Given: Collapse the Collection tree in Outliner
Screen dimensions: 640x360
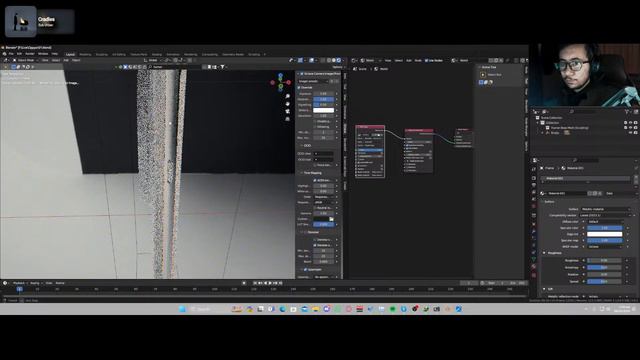Looking at the screenshot, I should click(538, 122).
